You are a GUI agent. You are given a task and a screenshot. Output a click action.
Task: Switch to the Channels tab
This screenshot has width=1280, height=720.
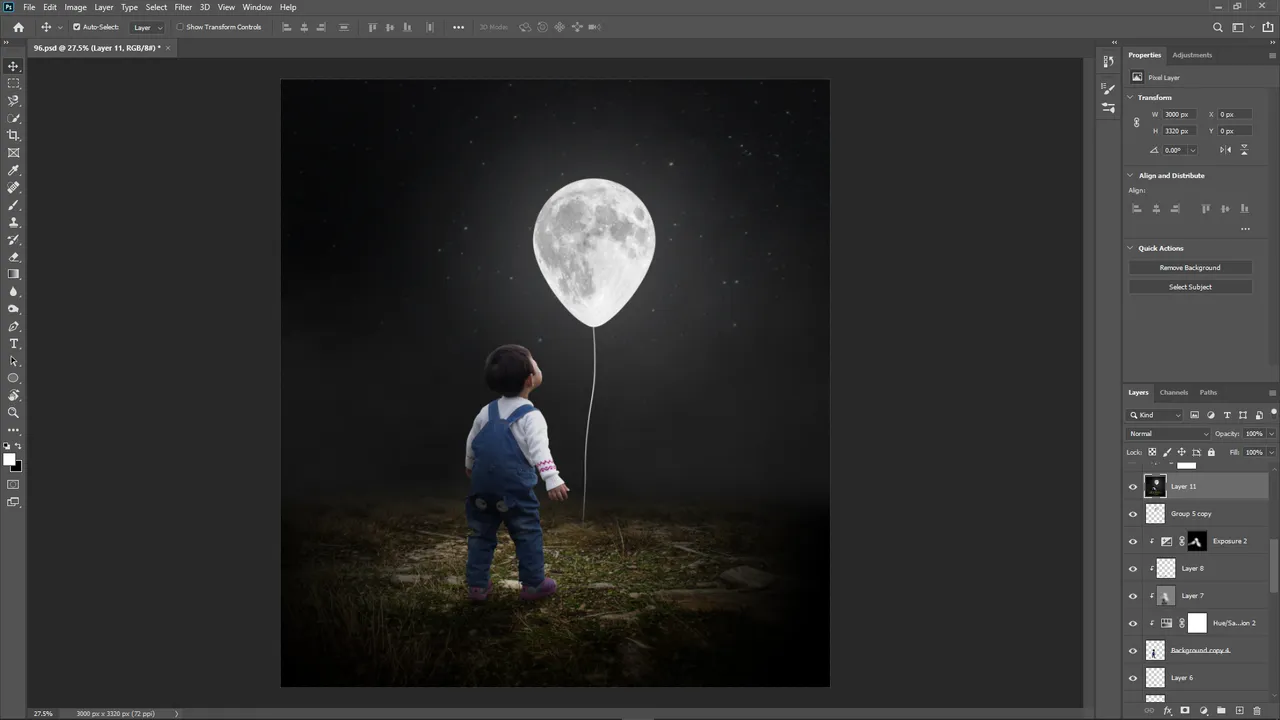pyautogui.click(x=1174, y=392)
